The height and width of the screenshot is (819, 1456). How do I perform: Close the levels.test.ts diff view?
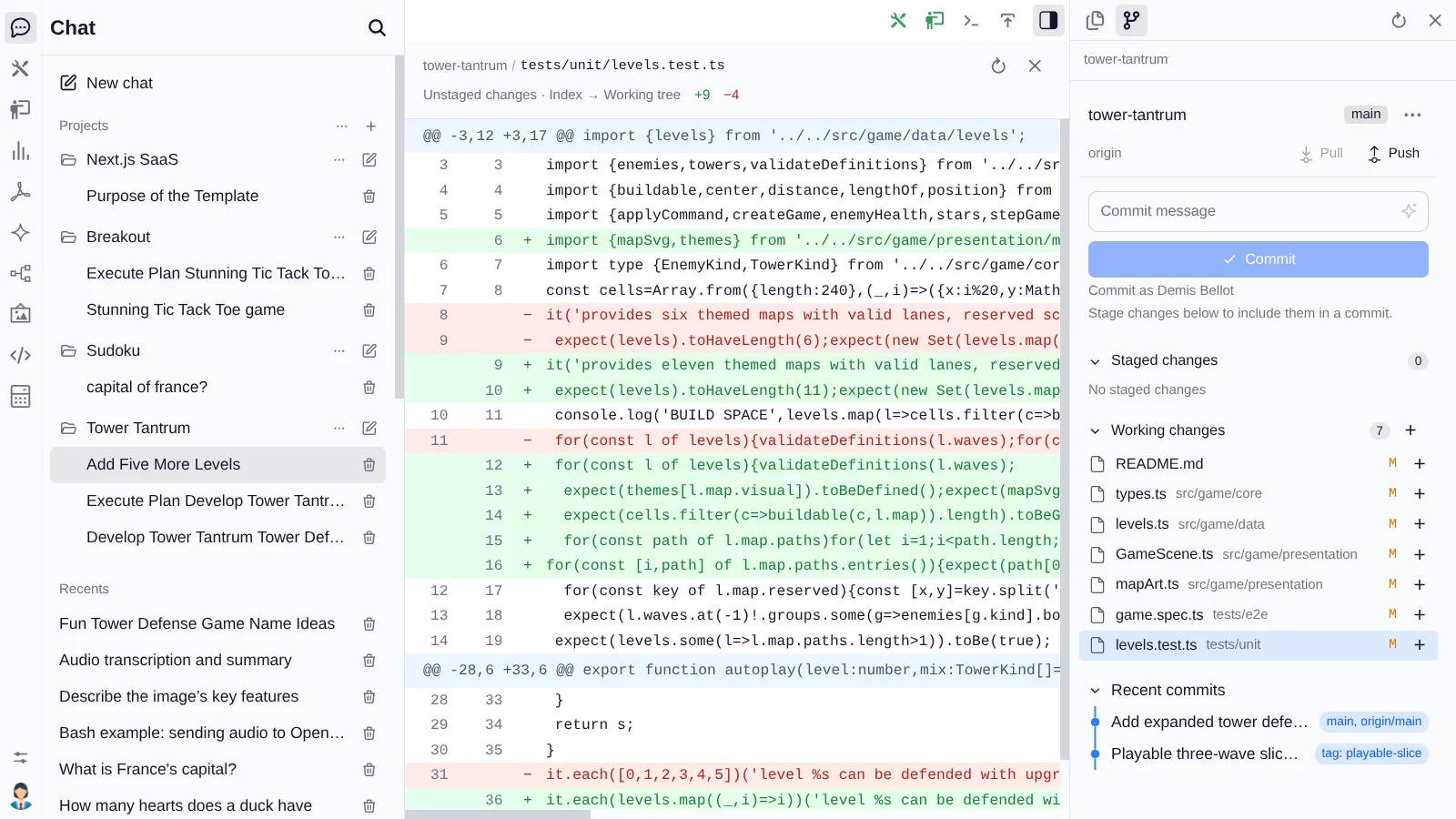1035,66
